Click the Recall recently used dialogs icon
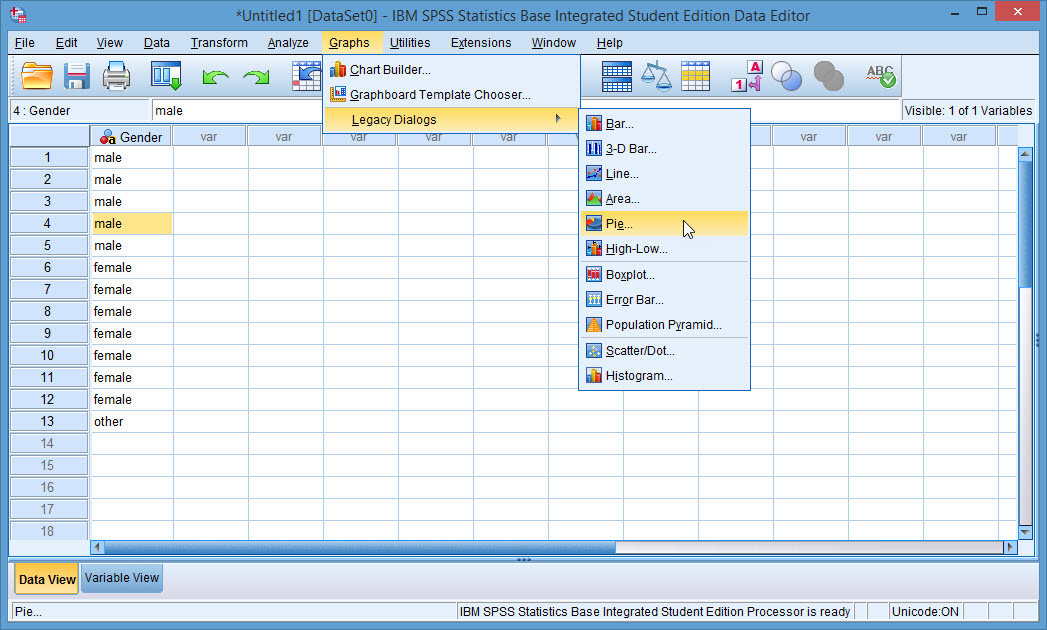This screenshot has width=1047, height=630. (166, 76)
